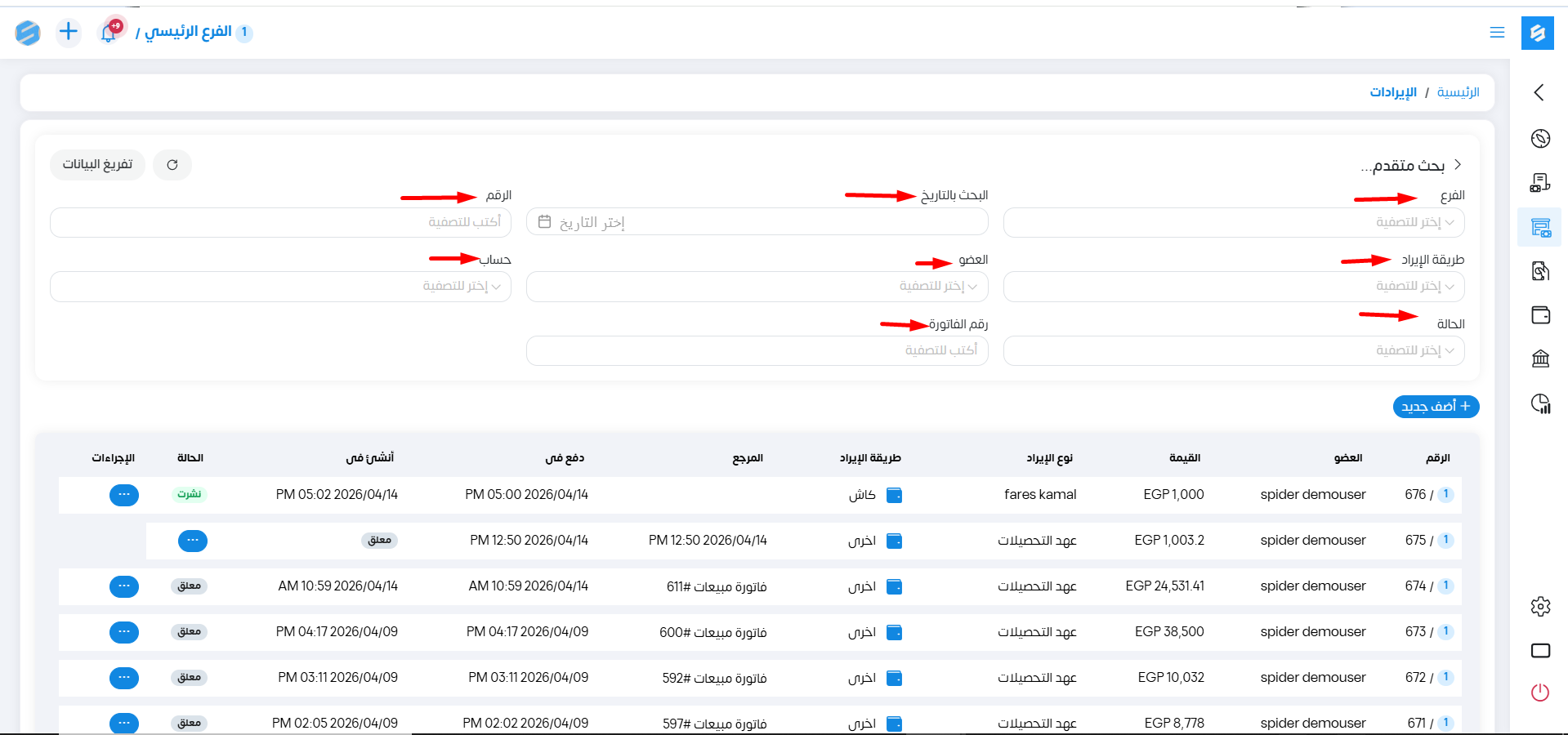The height and width of the screenshot is (735, 1568).
Task: Expand the الفرع filter dropdown
Action: 1233,222
